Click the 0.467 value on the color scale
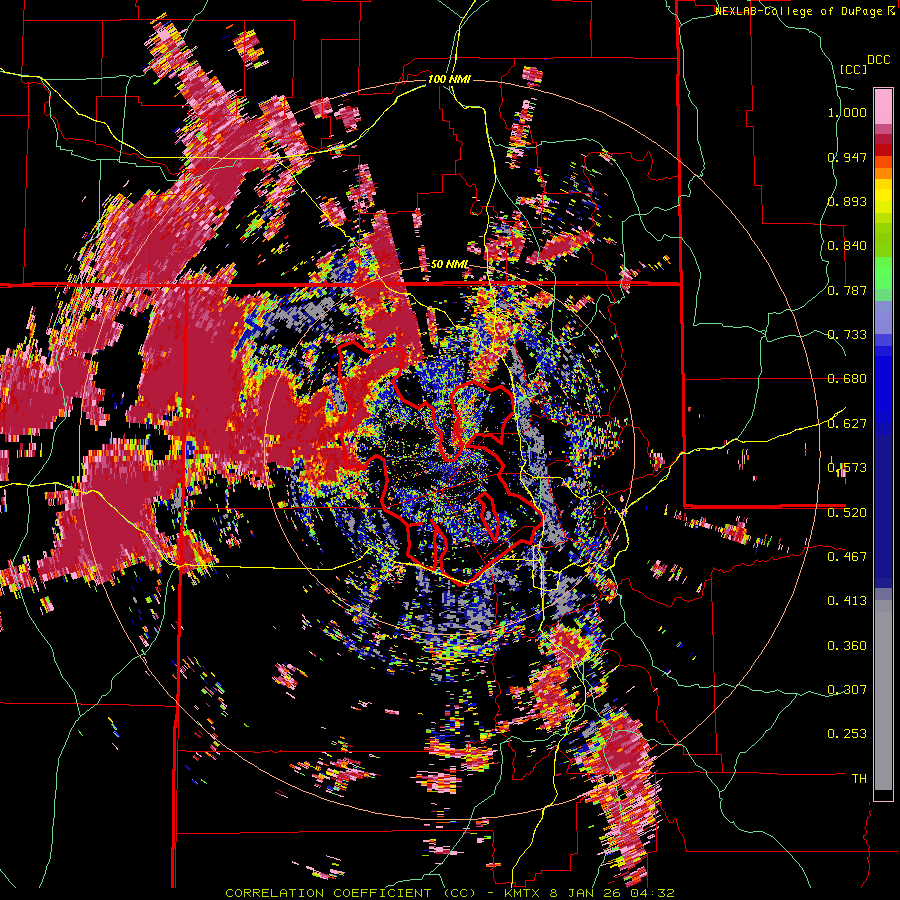The image size is (900, 900). coord(847,557)
